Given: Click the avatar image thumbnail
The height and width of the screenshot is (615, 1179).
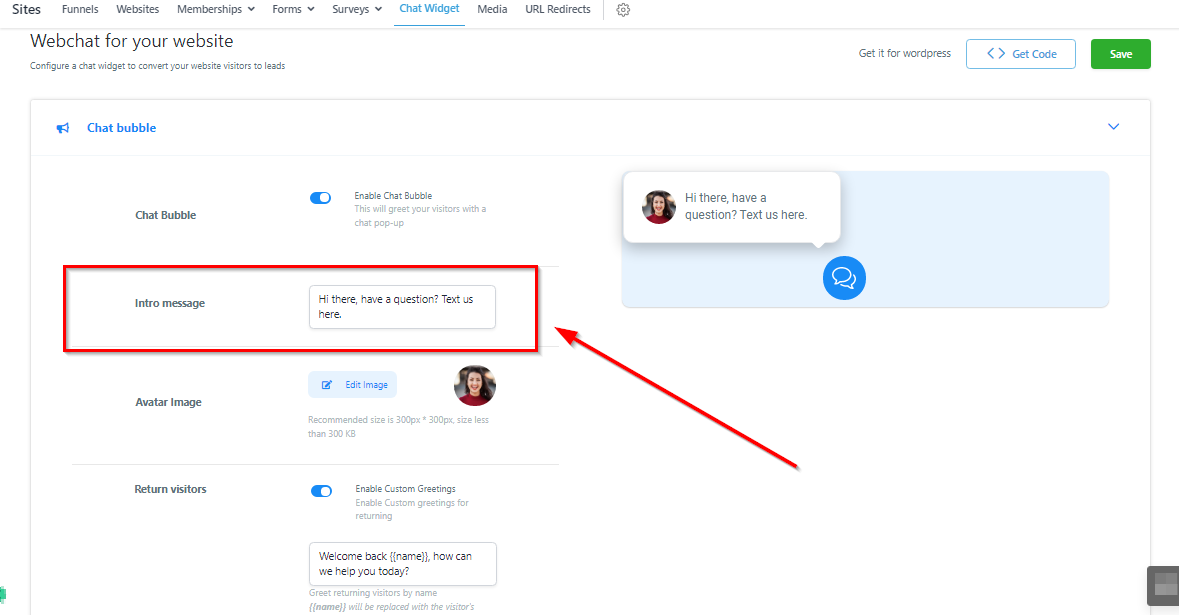Looking at the screenshot, I should point(475,385).
